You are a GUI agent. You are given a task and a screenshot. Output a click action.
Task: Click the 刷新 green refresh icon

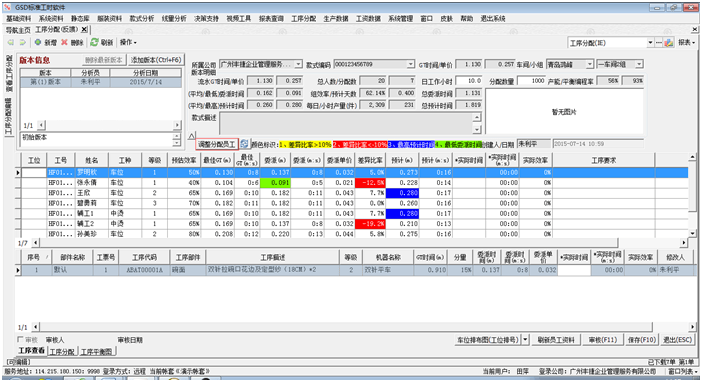(94, 43)
